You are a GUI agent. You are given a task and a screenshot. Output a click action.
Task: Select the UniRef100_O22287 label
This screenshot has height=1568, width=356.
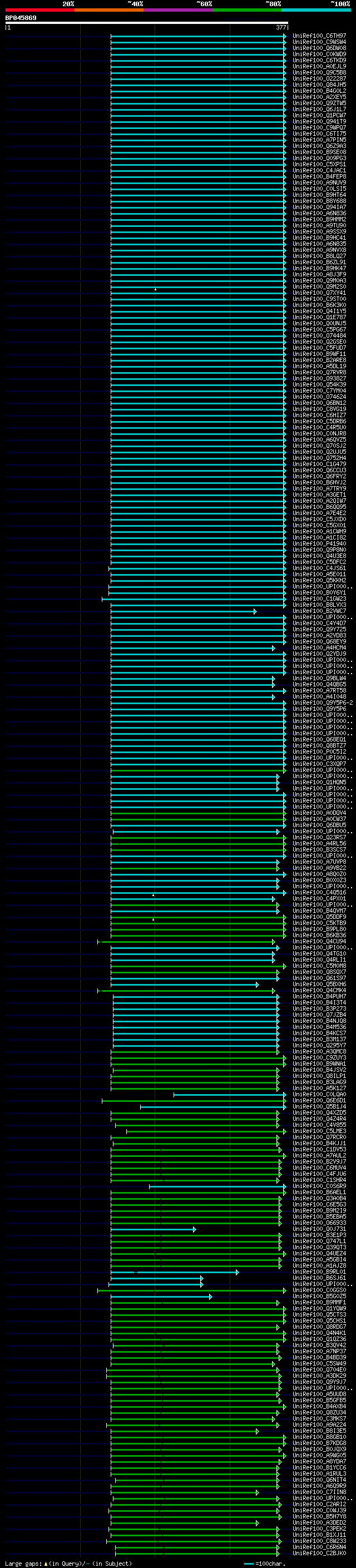(x=319, y=78)
